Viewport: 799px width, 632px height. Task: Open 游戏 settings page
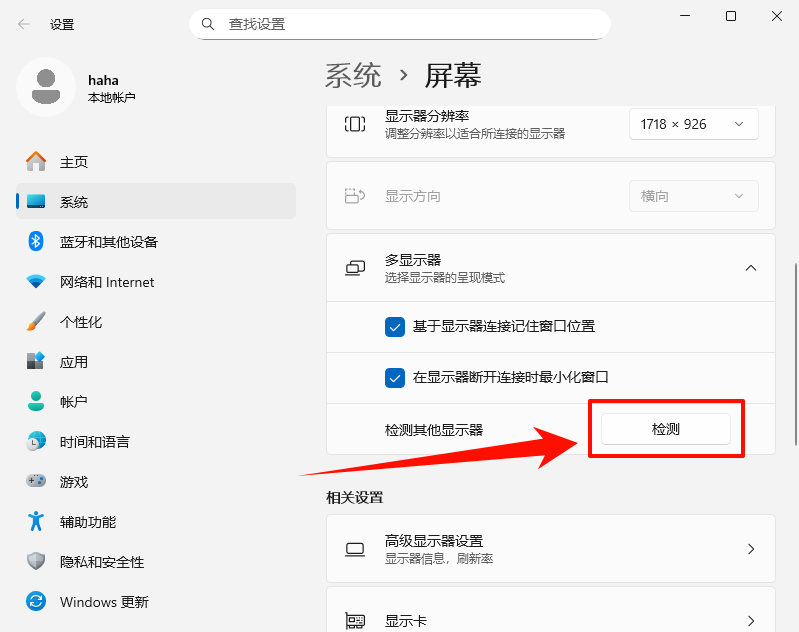(x=156, y=481)
